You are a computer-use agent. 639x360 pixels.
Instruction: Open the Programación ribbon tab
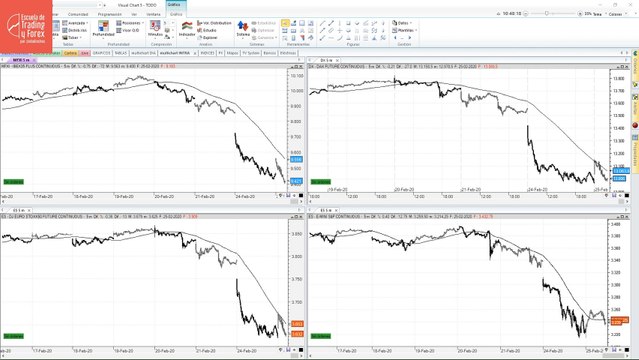[110, 14]
